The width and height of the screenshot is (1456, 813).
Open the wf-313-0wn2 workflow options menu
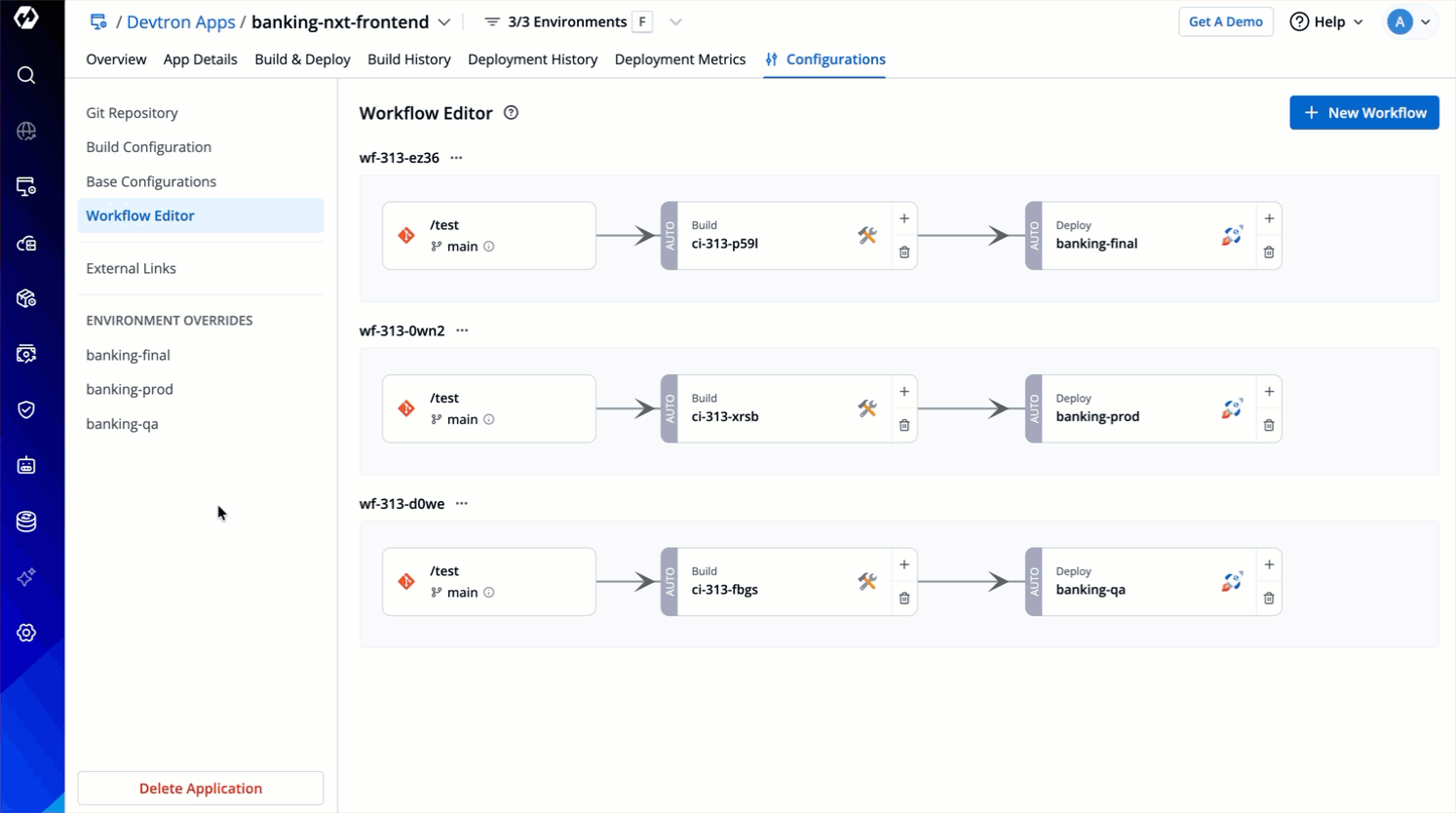(462, 330)
